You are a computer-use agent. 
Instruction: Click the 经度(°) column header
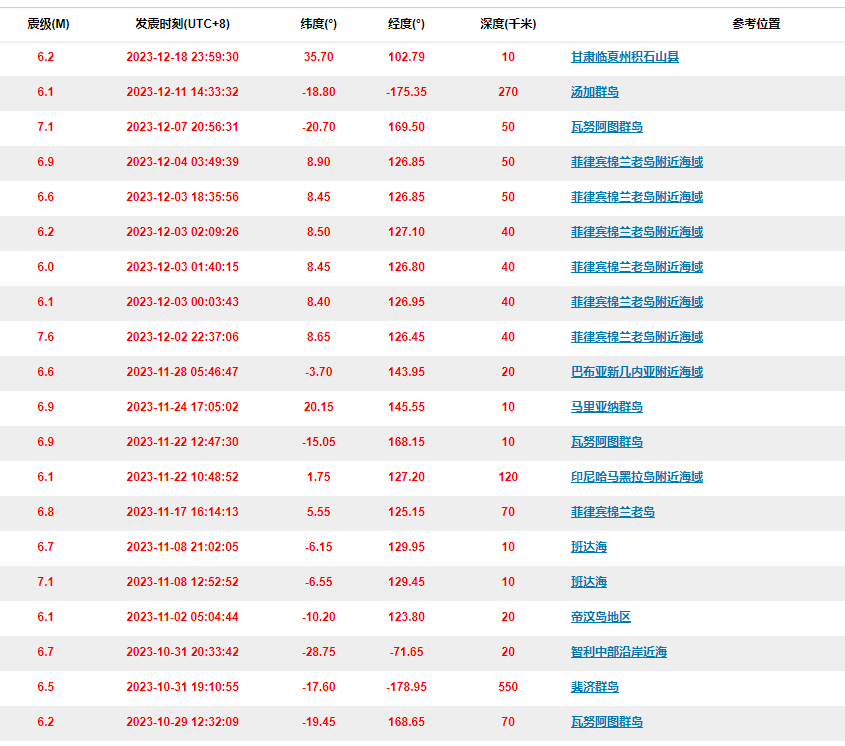pyautogui.click(x=406, y=24)
